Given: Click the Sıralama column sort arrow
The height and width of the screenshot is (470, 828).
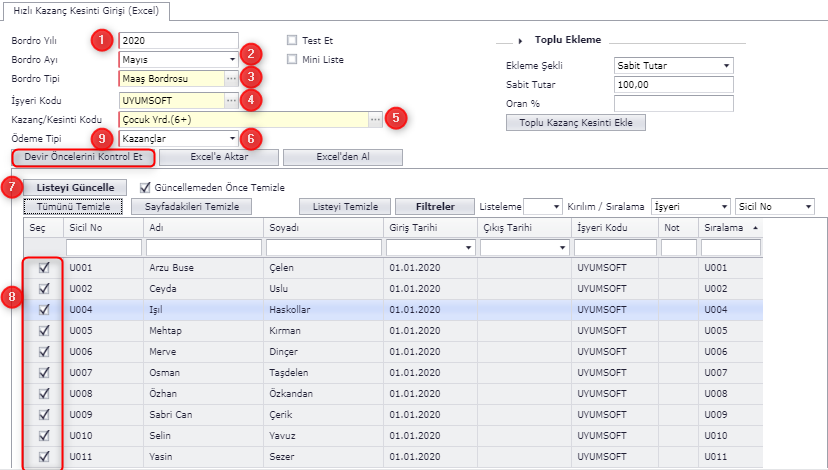Looking at the screenshot, I should click(754, 227).
